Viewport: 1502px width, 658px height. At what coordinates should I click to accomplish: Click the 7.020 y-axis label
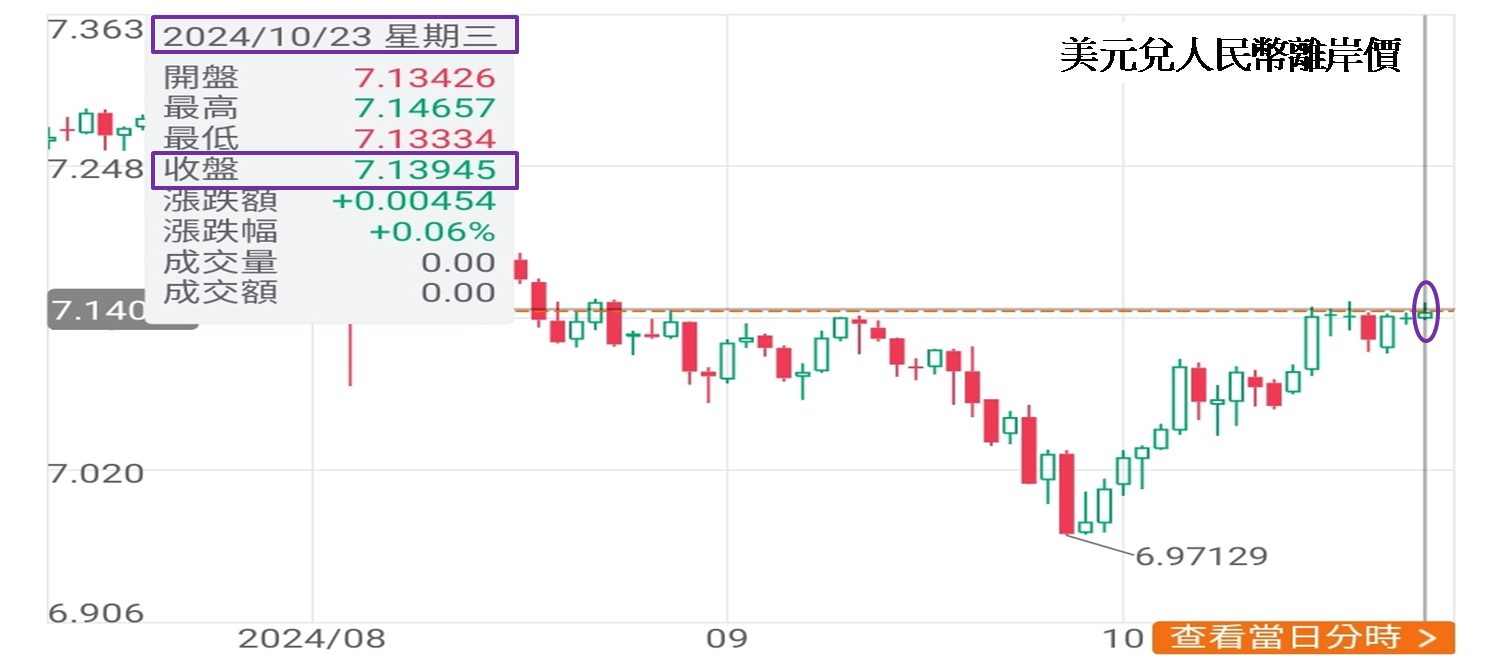tap(96, 471)
